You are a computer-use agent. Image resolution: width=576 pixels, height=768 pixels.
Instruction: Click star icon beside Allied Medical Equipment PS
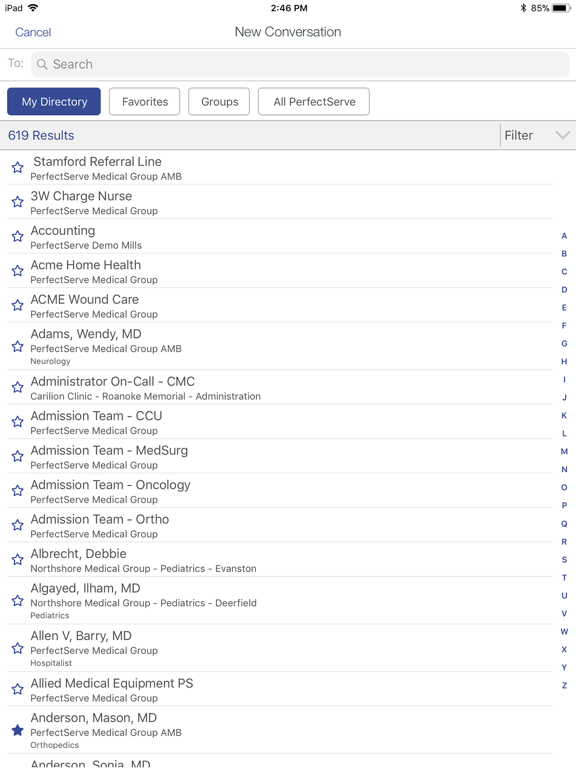pyautogui.click(x=18, y=689)
